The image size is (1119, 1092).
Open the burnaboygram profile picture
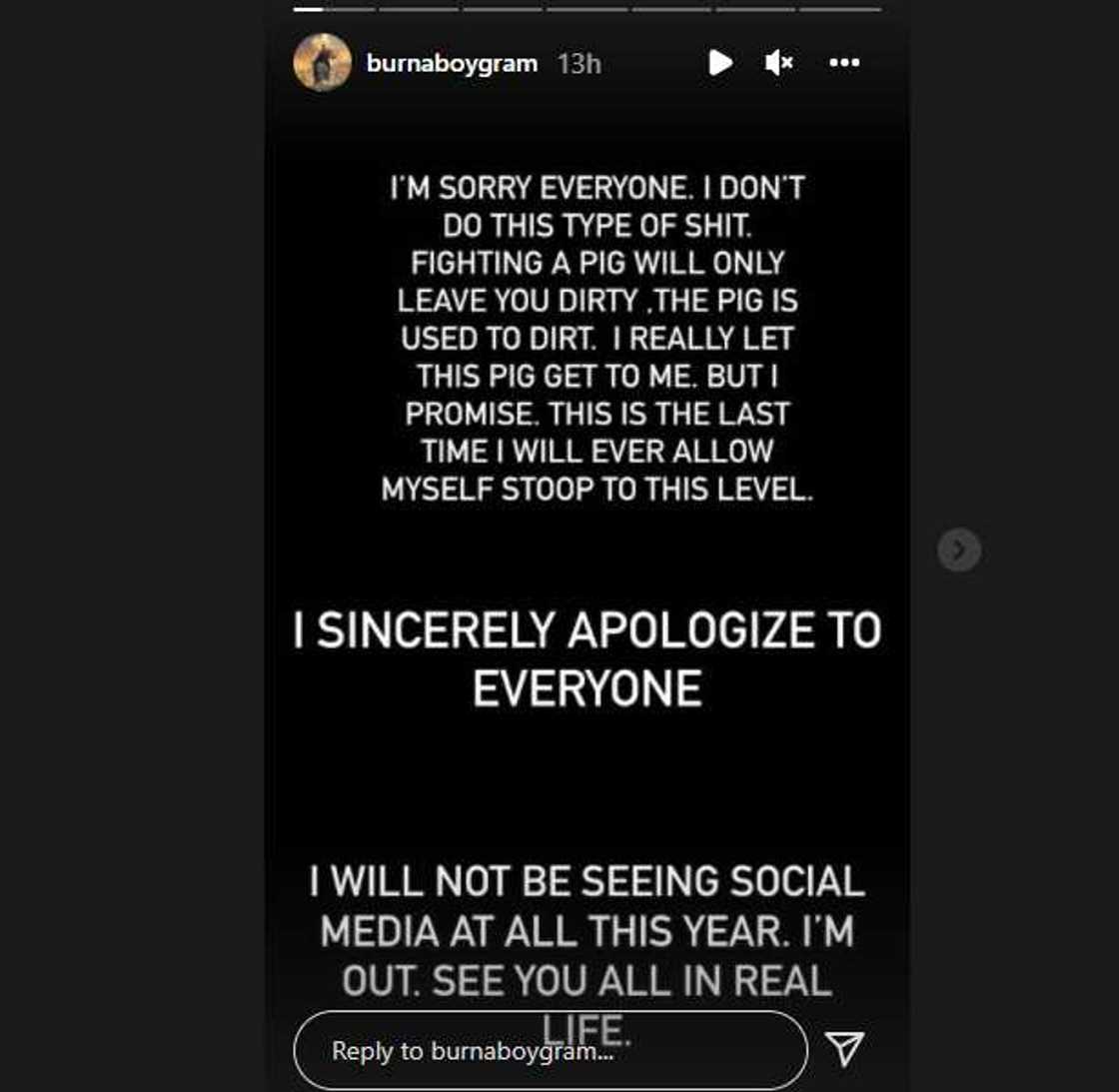click(x=322, y=63)
